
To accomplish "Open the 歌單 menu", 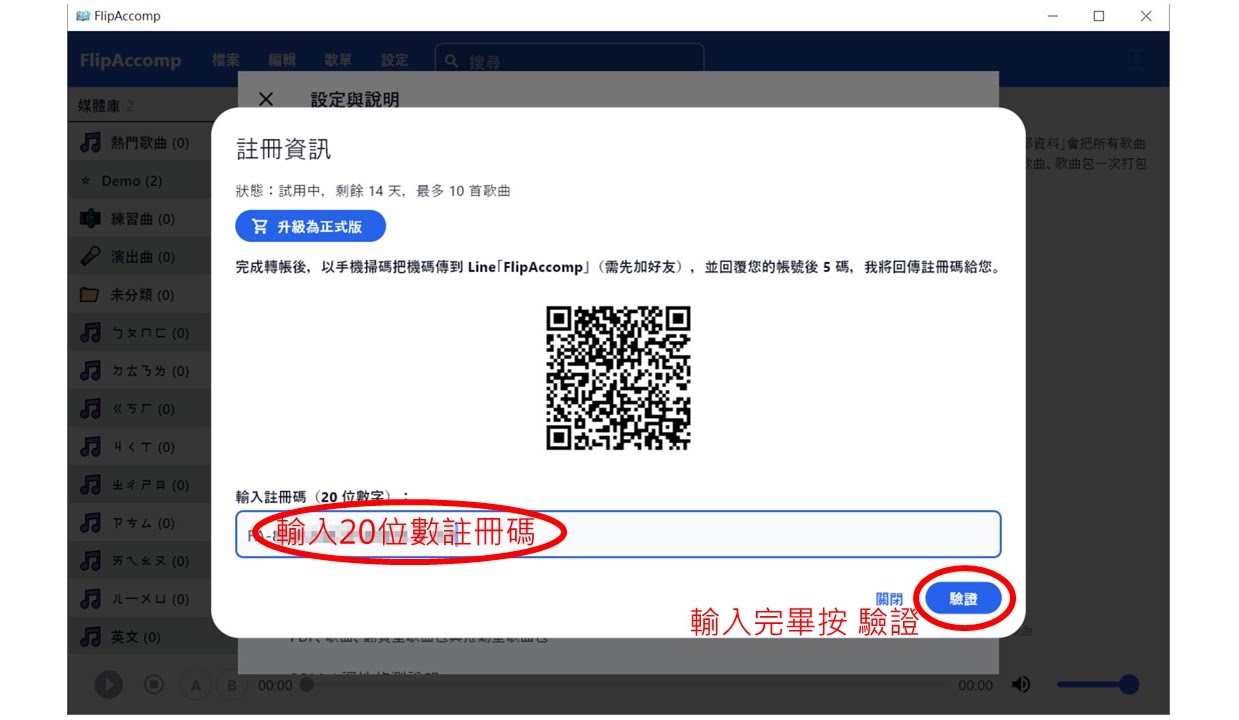I will pos(338,60).
